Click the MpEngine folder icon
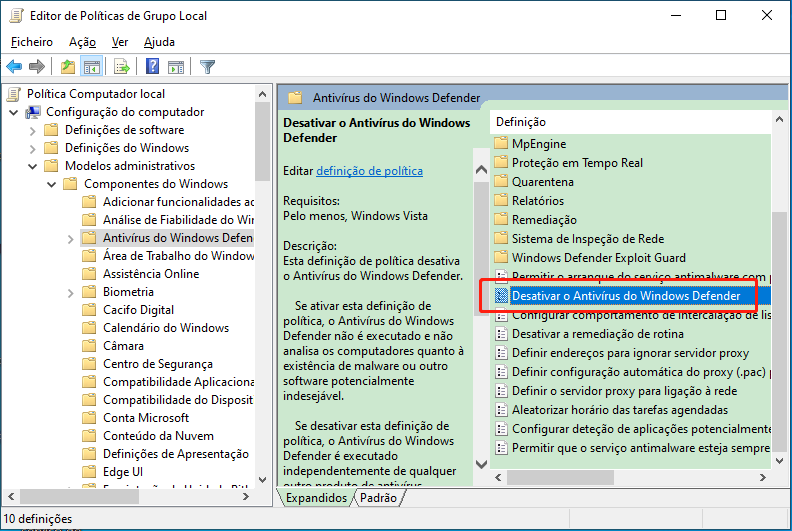792x531 pixels. coord(501,143)
